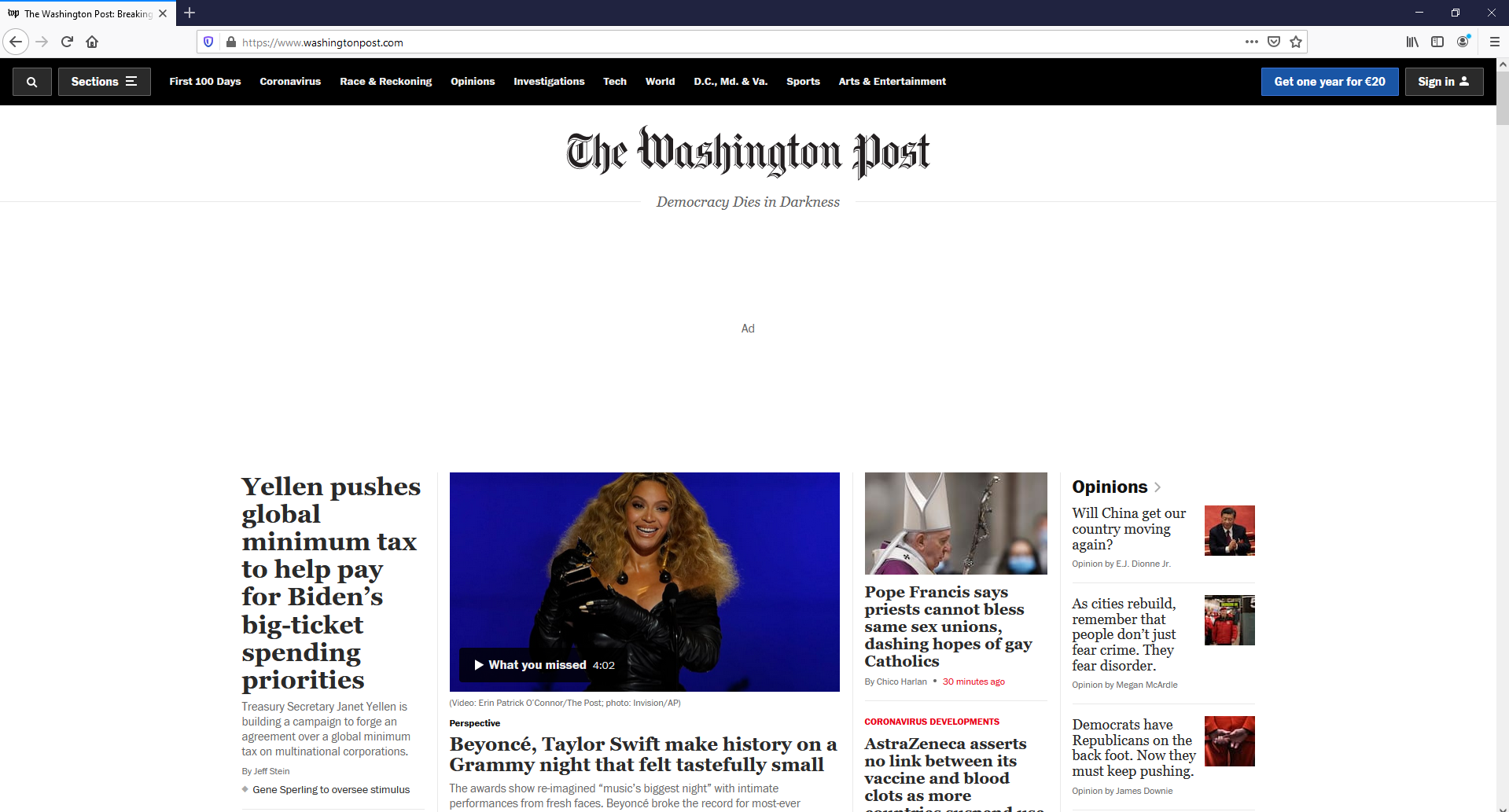This screenshot has width=1509, height=812.
Task: Reload the page
Action: click(x=67, y=42)
